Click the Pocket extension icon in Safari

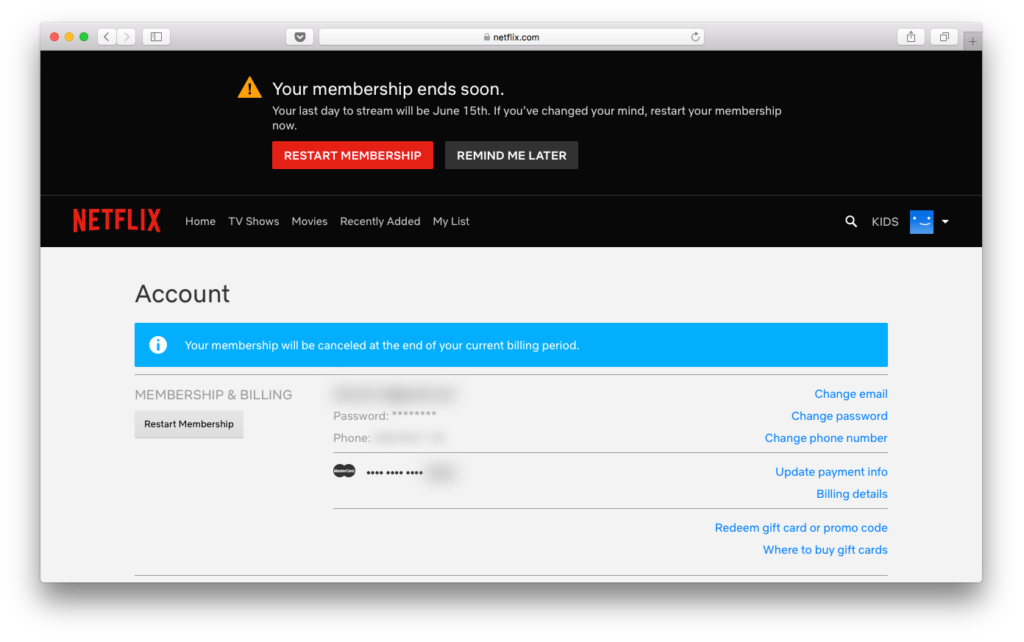pos(300,37)
